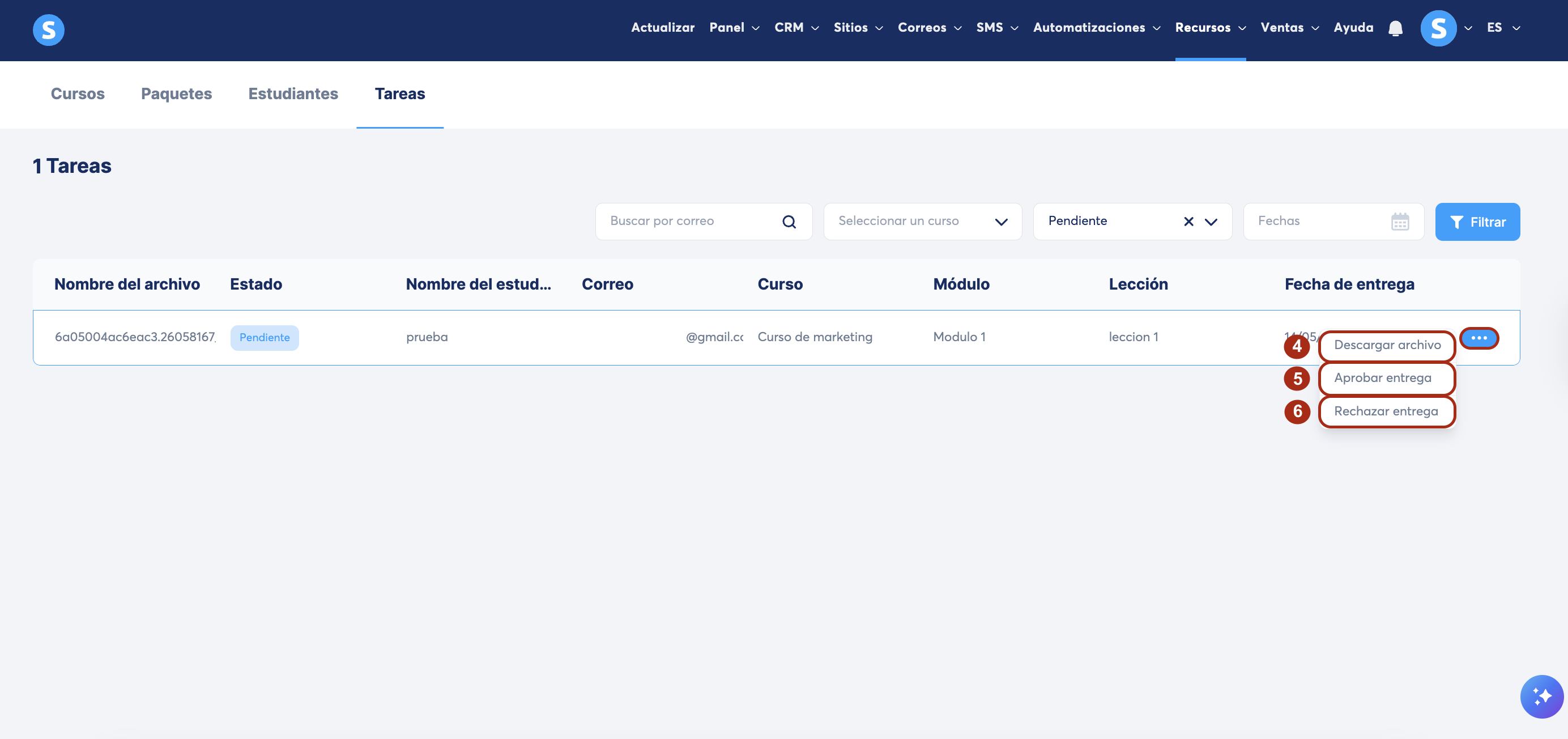Expand the Pendiente status dropdown

coord(1211,222)
